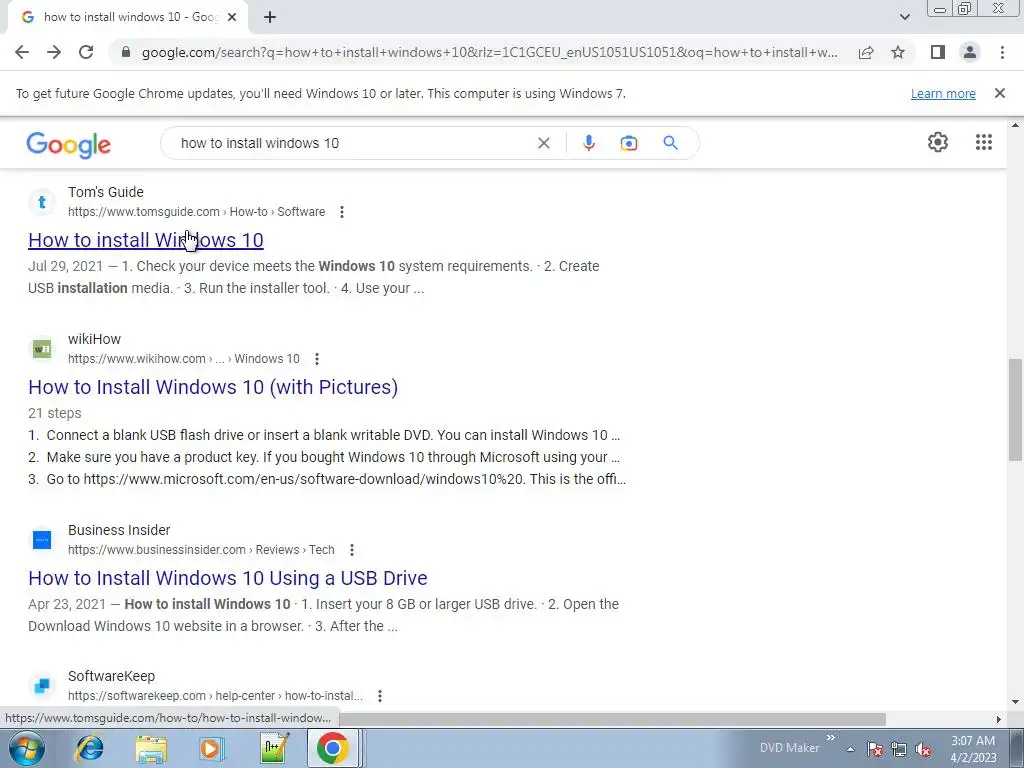Viewport: 1024px width, 768px height.
Task: Open Tom's Guide 'How to install Windows 10'
Action: pyautogui.click(x=146, y=240)
